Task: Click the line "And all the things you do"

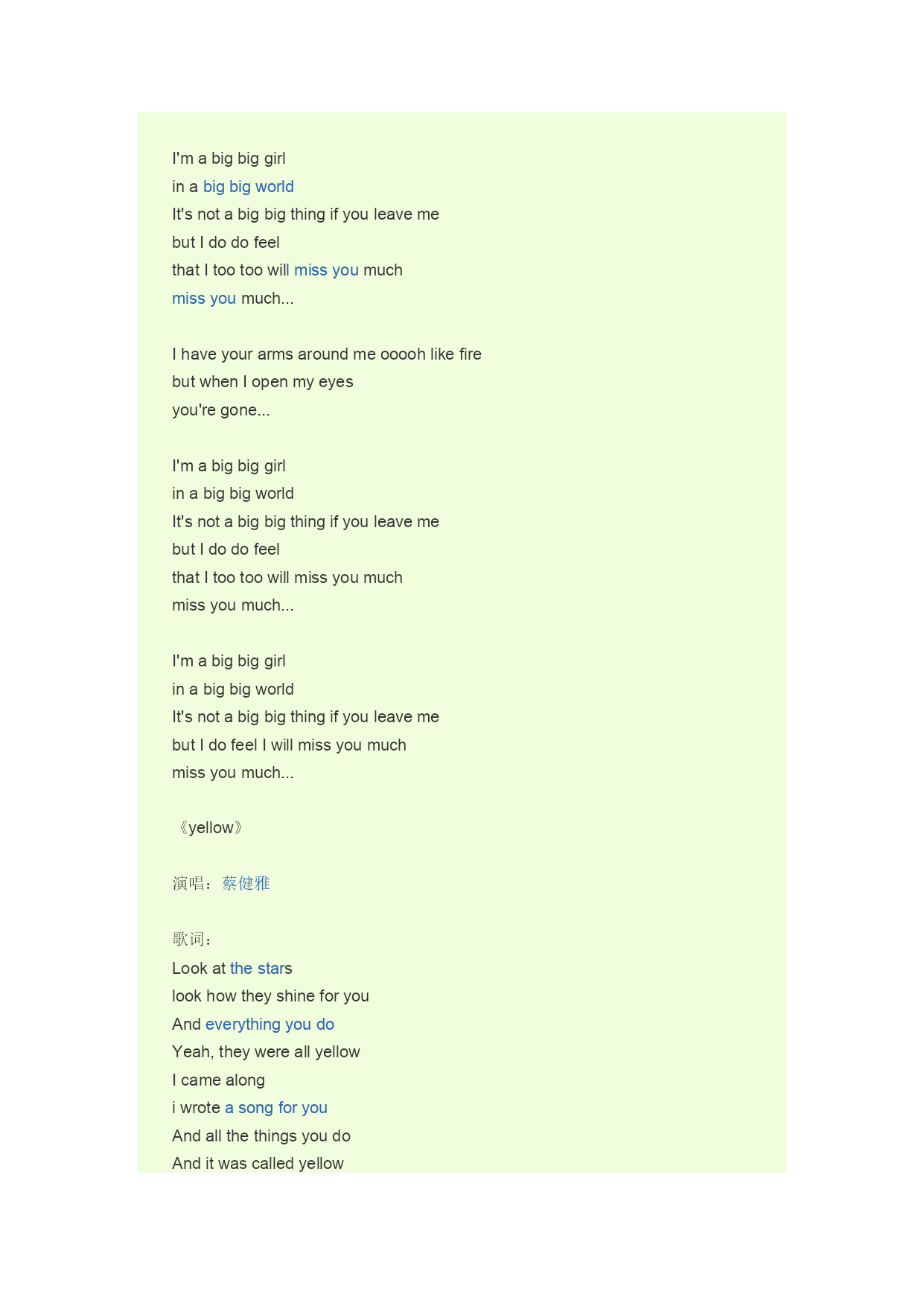Action: (x=261, y=1136)
